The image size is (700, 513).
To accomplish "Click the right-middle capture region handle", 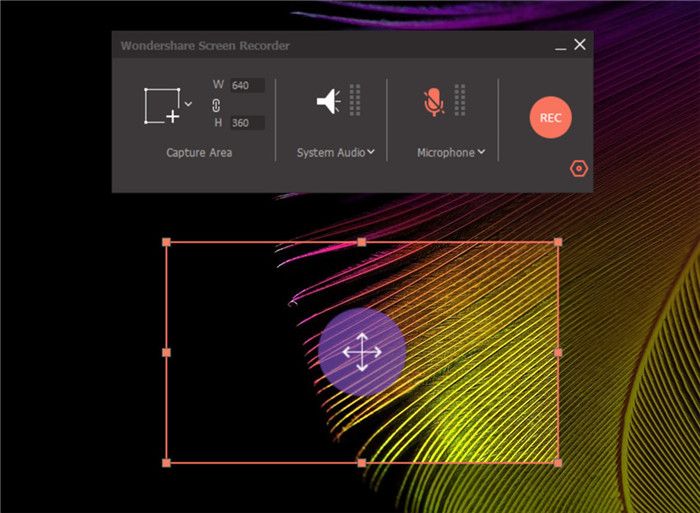I will pos(558,353).
